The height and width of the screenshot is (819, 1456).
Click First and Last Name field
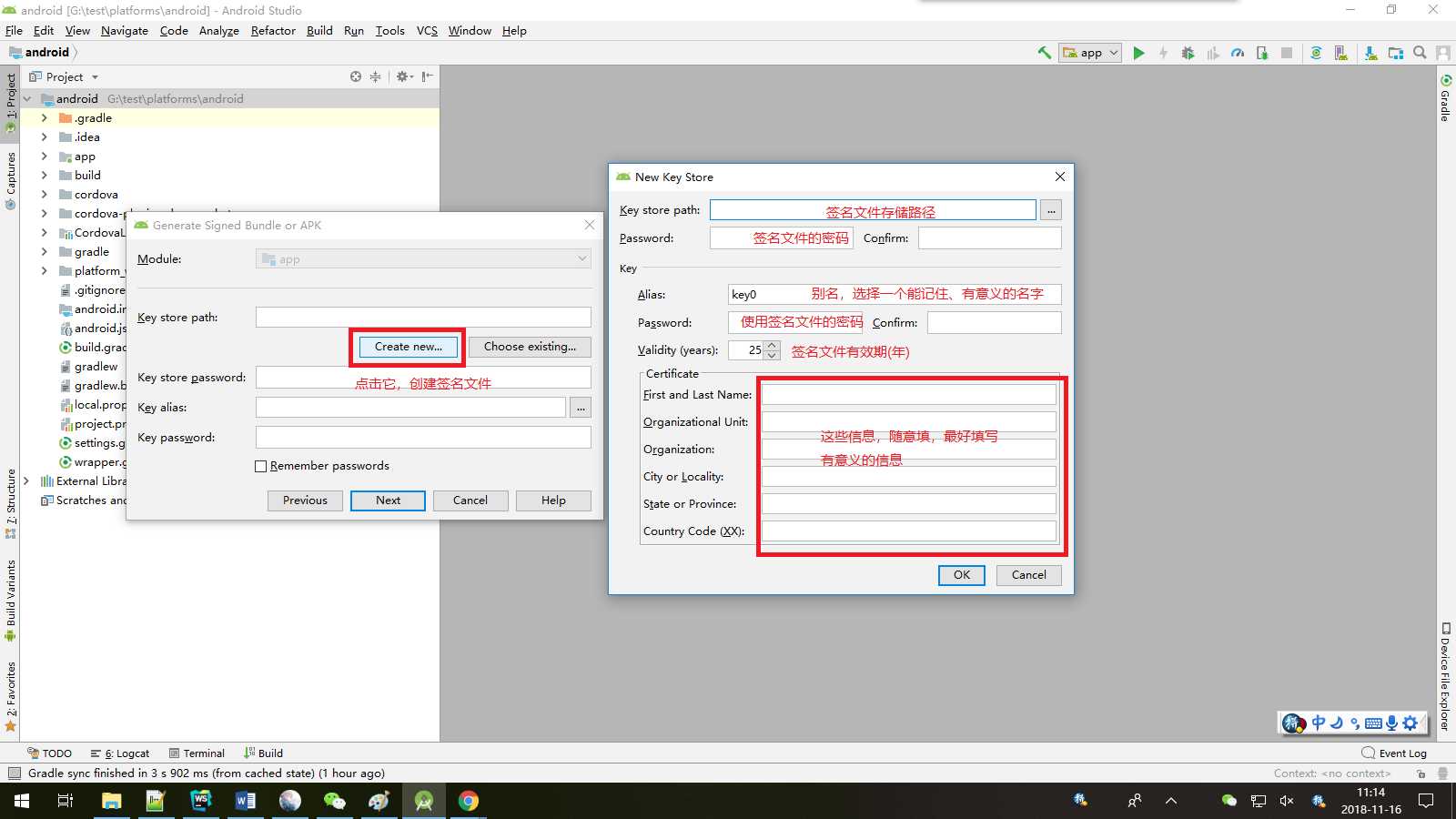(x=908, y=395)
